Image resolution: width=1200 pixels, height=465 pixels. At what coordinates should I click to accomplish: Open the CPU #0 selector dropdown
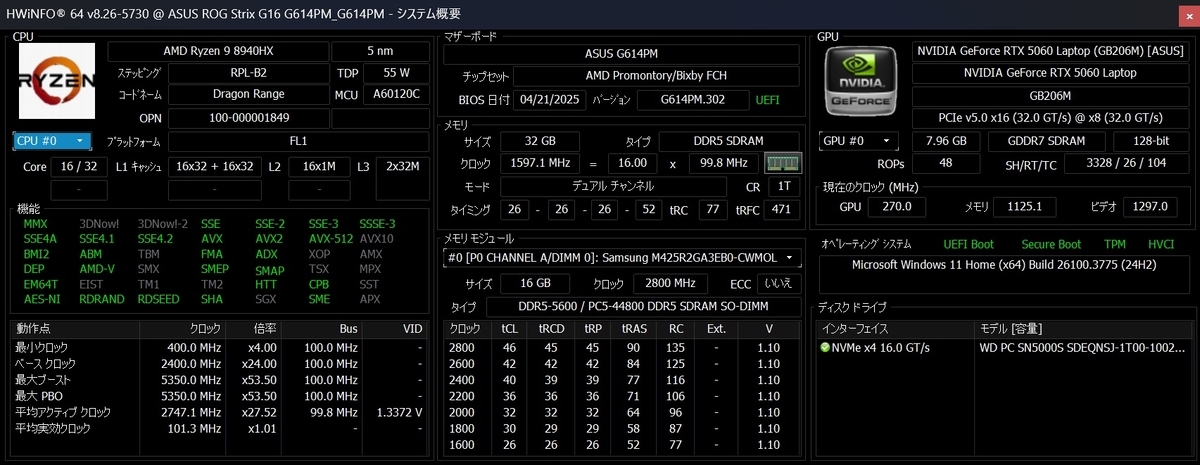pyautogui.click(x=54, y=141)
